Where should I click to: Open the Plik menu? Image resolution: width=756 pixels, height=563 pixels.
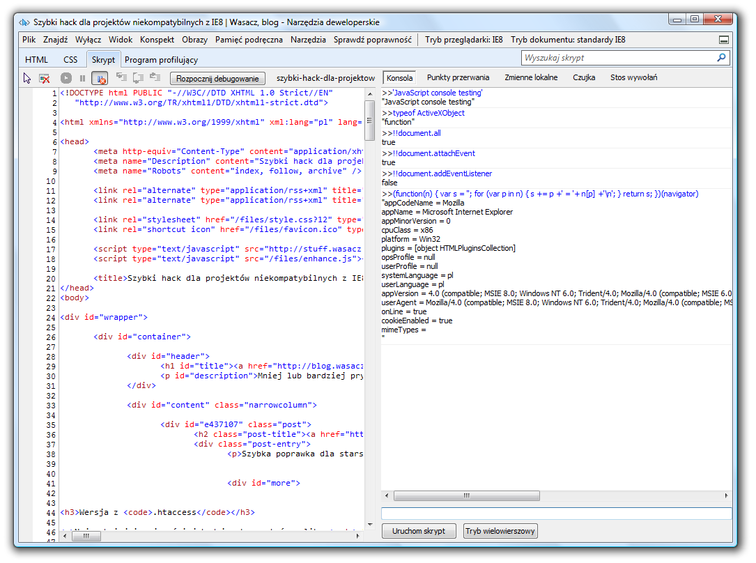pyautogui.click(x=29, y=40)
